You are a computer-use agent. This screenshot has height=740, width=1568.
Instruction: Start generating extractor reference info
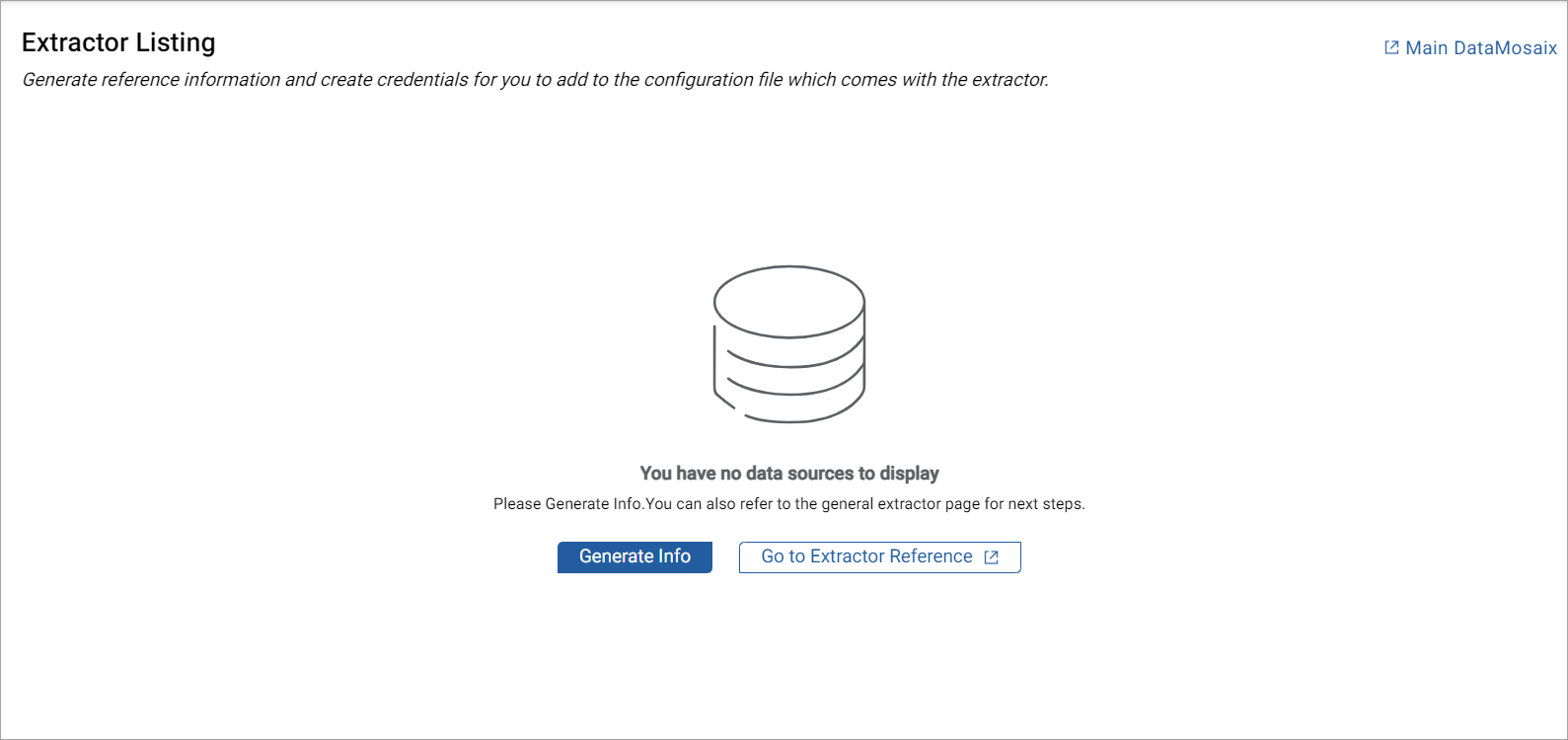coord(635,556)
